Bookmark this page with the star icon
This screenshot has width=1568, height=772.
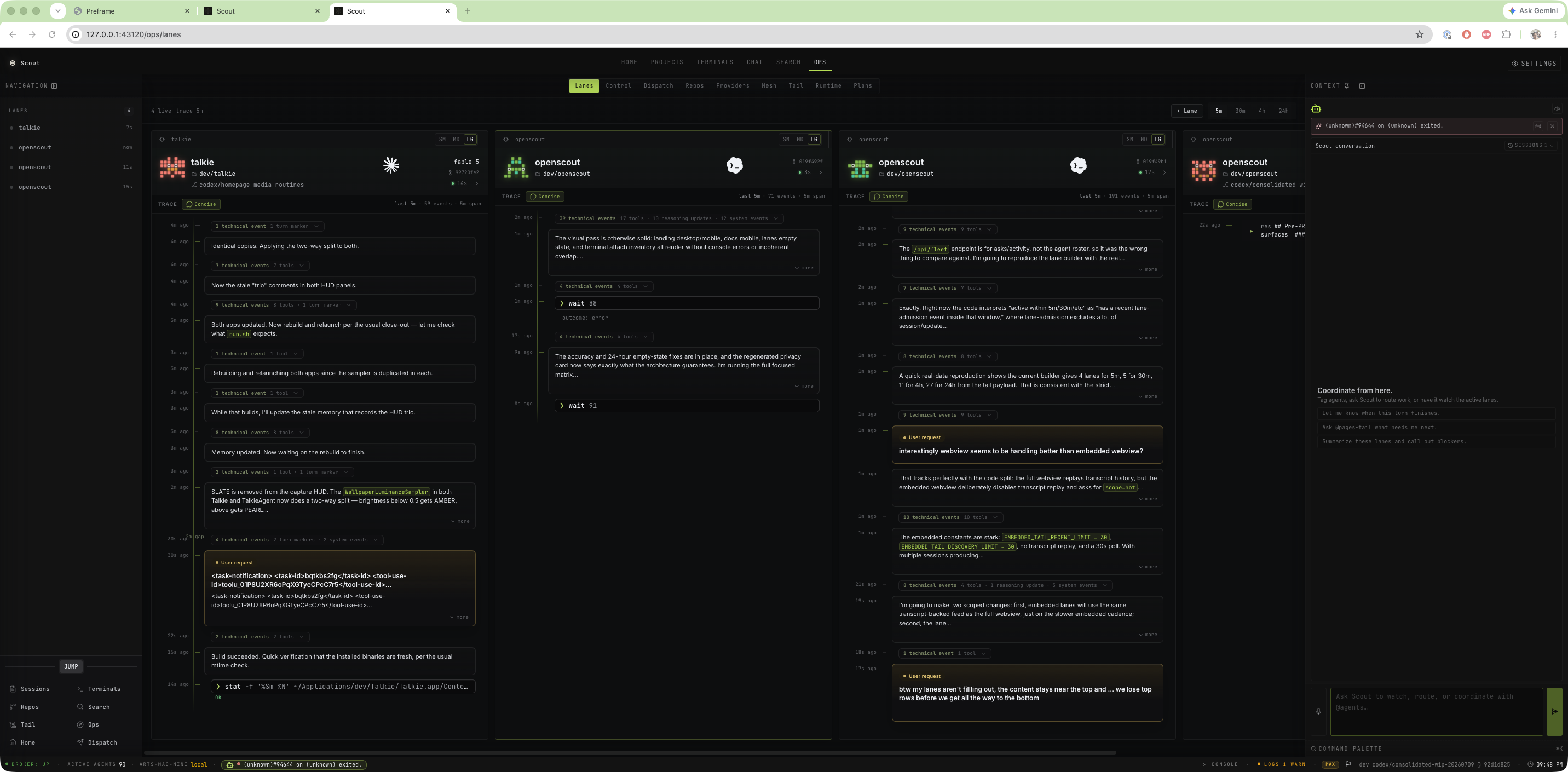pyautogui.click(x=1420, y=34)
